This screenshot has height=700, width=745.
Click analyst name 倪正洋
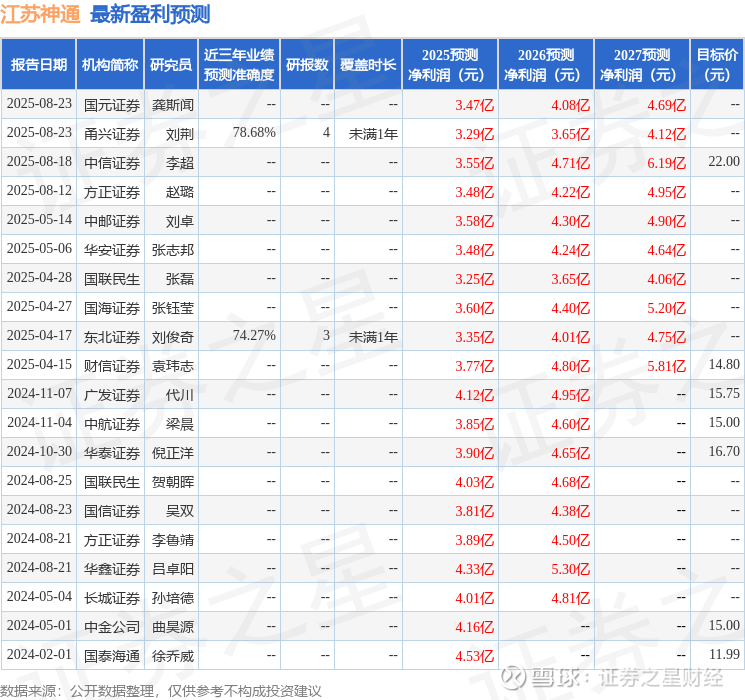click(x=172, y=453)
